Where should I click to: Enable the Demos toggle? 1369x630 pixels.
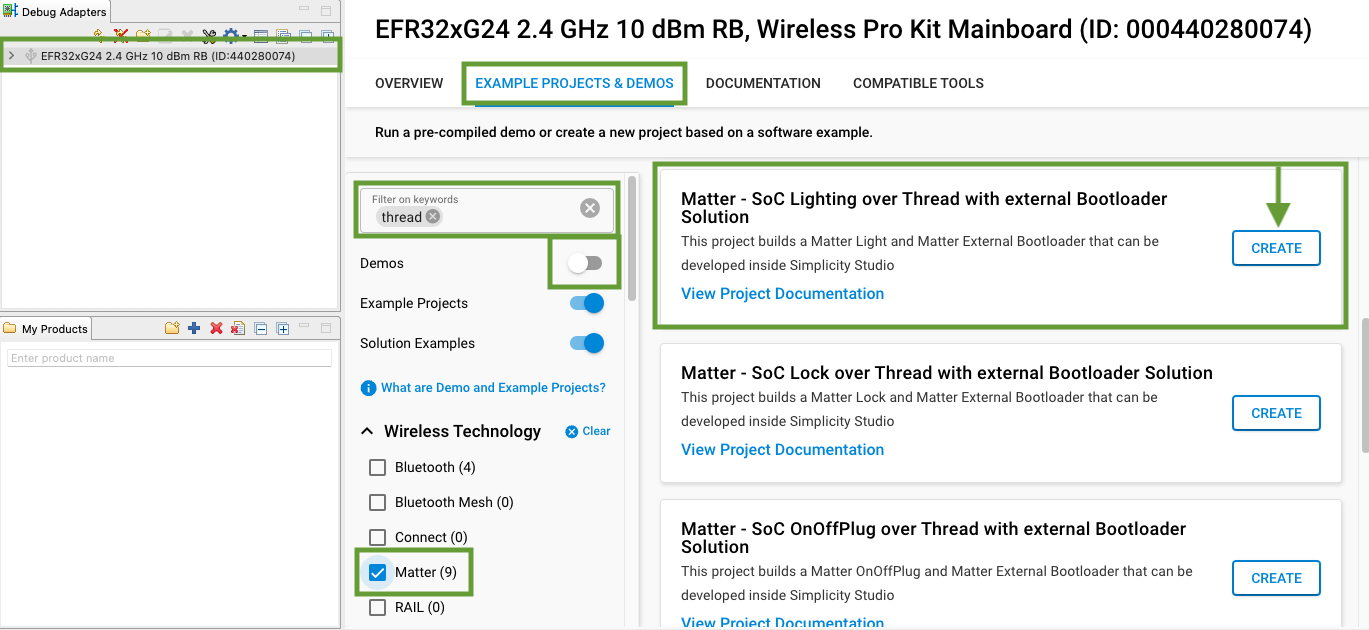click(585, 263)
